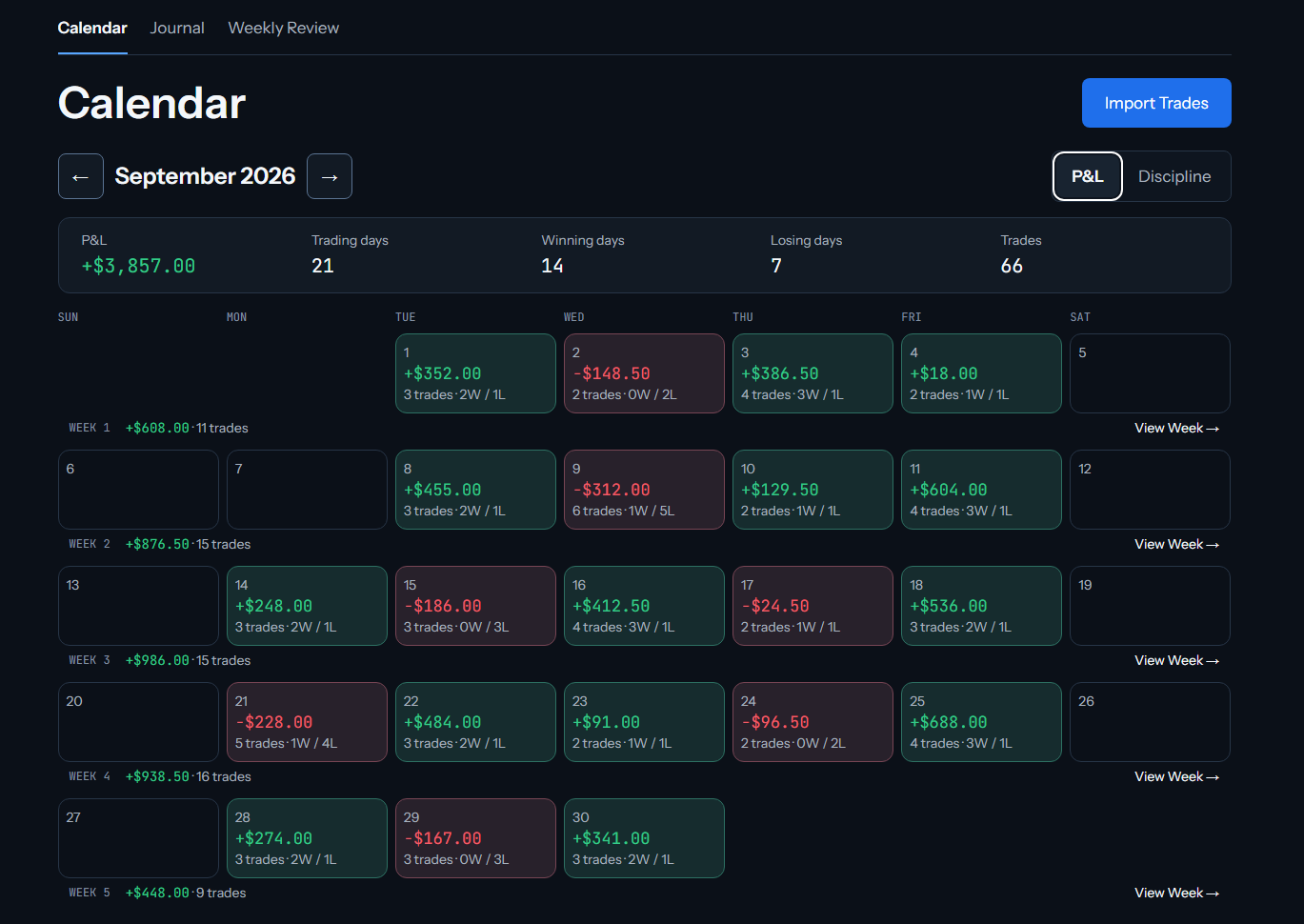Open September 17 day with -$24.50
Viewport: 1304px width, 924px height.
coord(812,606)
